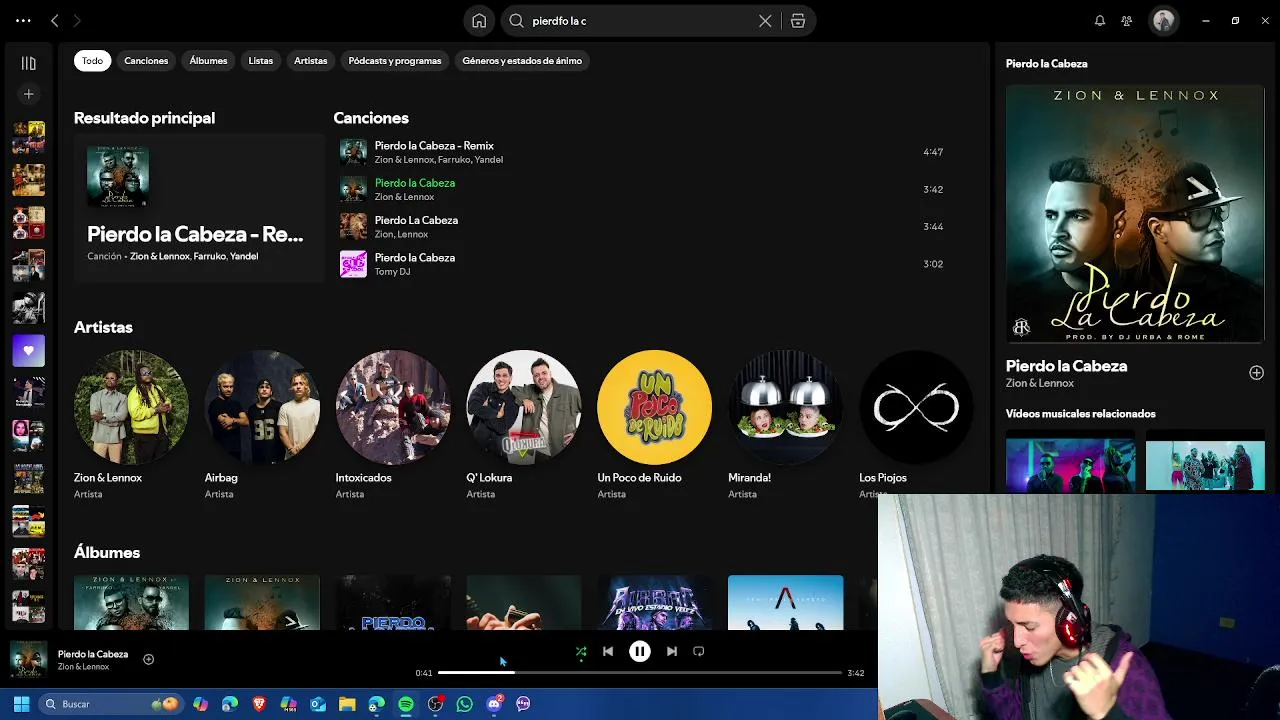Open Zion & Lennox link in now playing bar
This screenshot has height=720, width=1280.
[83, 667]
